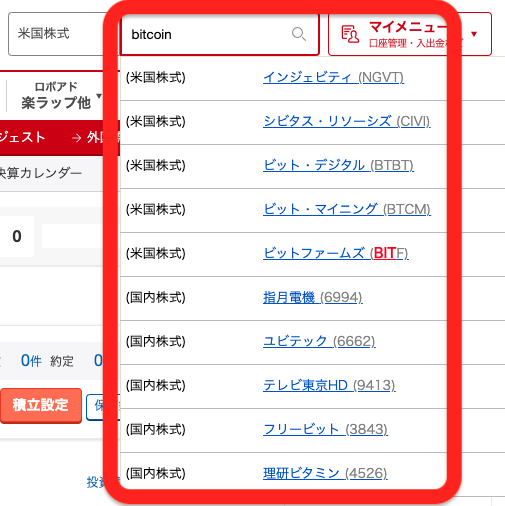Open the 決算カレンダー tab
The width and height of the screenshot is (505, 506).
[40, 173]
